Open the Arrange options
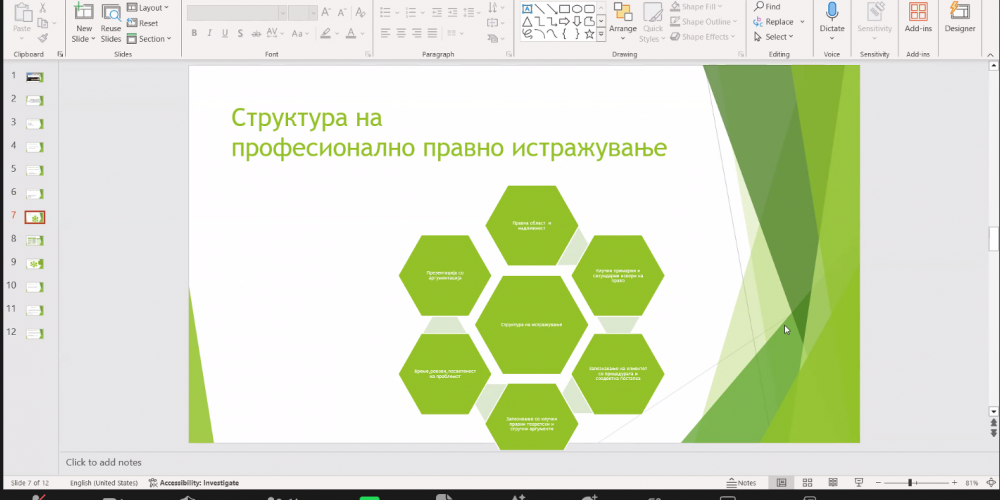Screen dimensions: 1000x500 (x=623, y=18)
